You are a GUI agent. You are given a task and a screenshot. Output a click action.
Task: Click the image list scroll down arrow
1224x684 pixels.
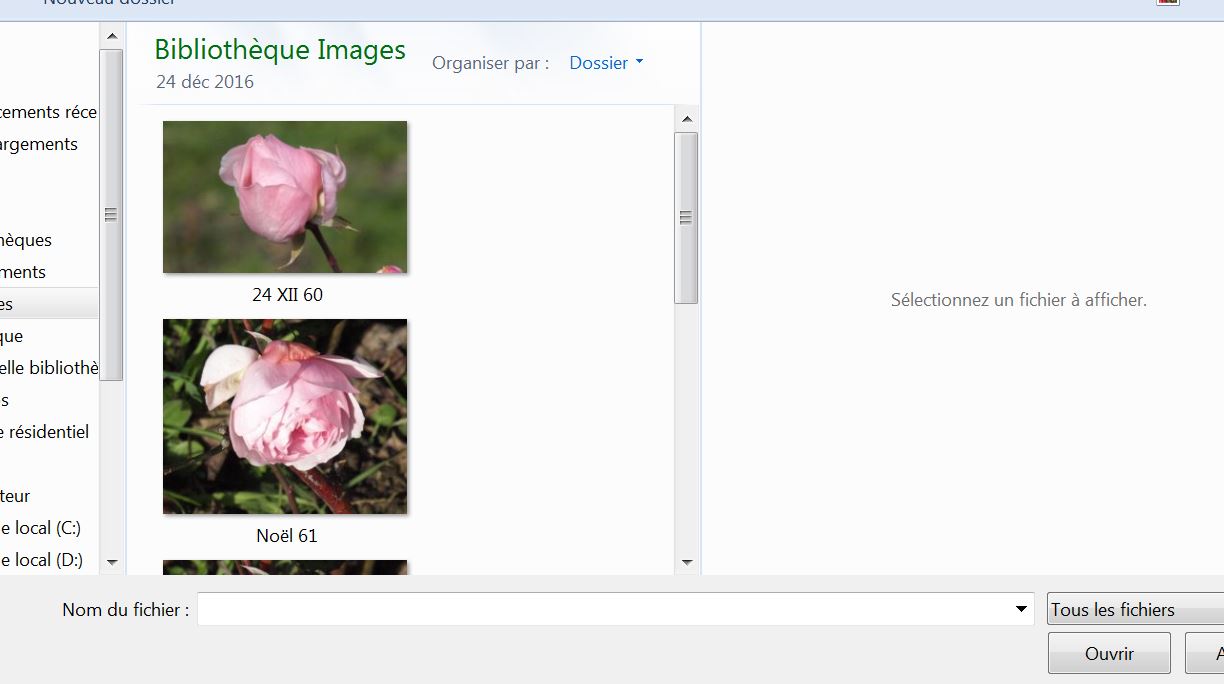pos(687,562)
